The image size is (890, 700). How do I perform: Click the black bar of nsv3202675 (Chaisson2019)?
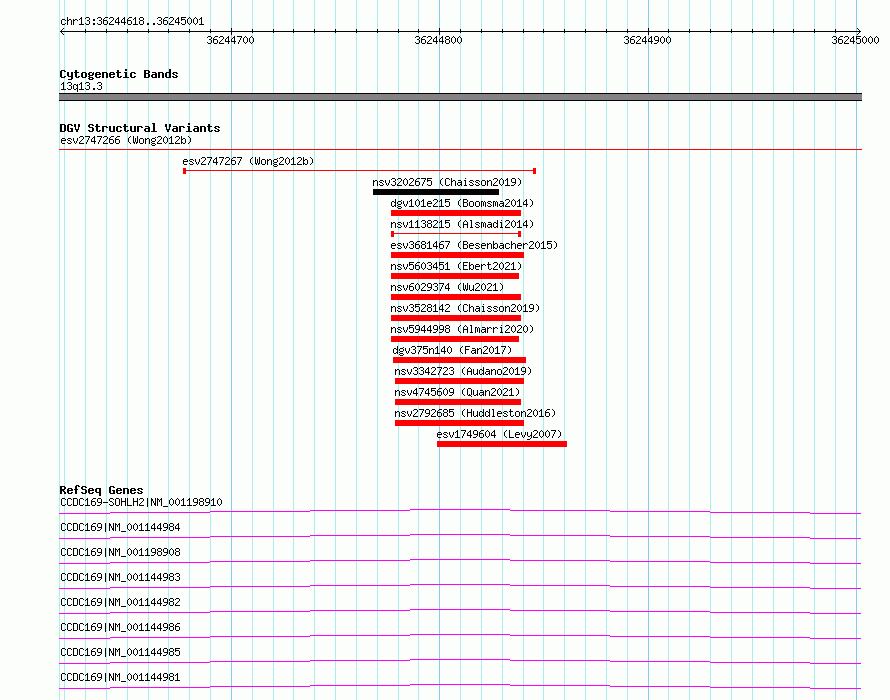click(436, 192)
